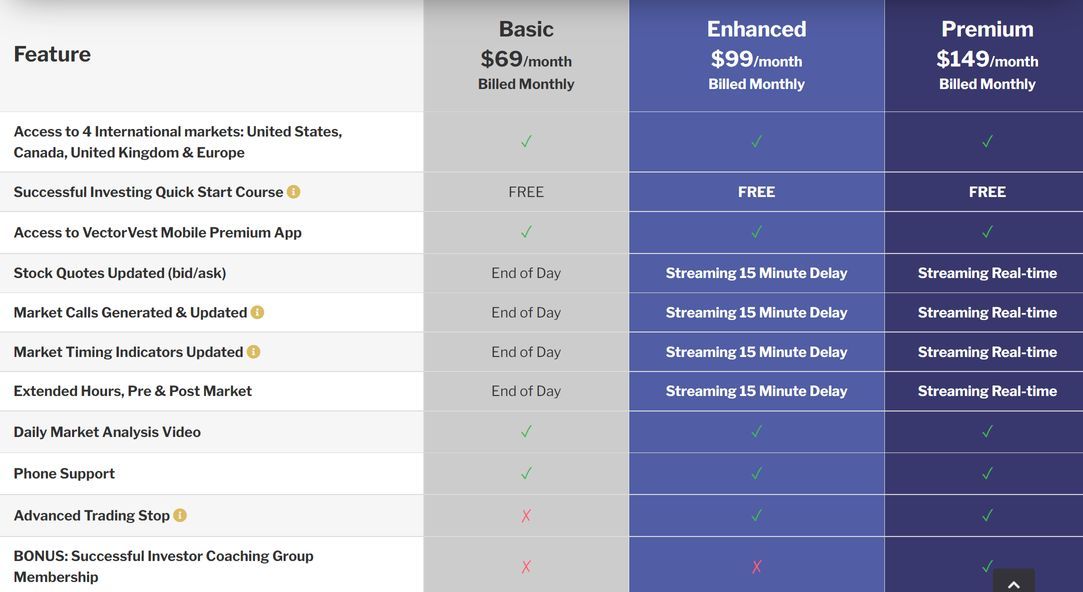Click Premium checkmark for 4 International markets
This screenshot has height=592, width=1083.
click(987, 142)
